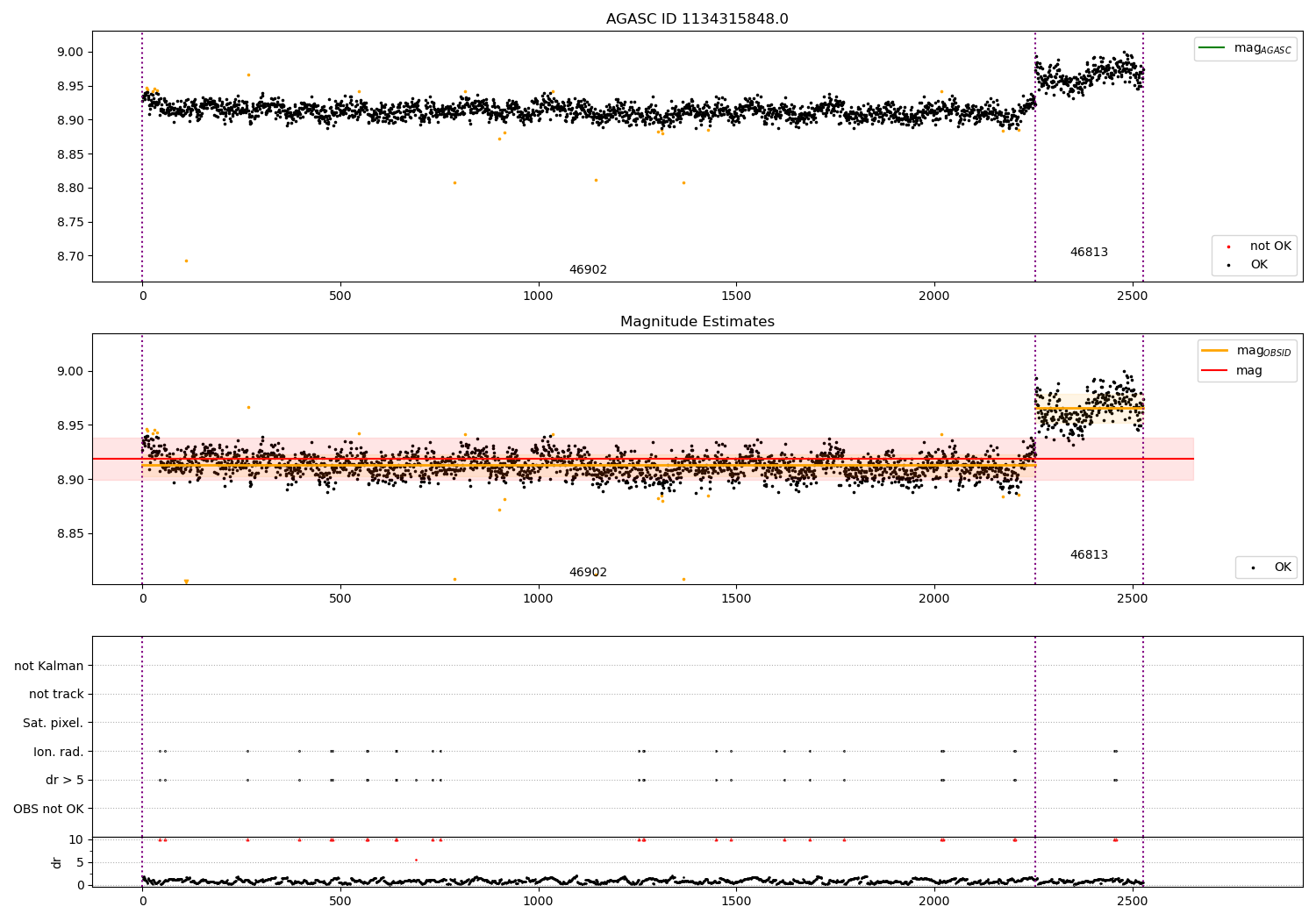Click the 'not track' row label

pyautogui.click(x=56, y=694)
